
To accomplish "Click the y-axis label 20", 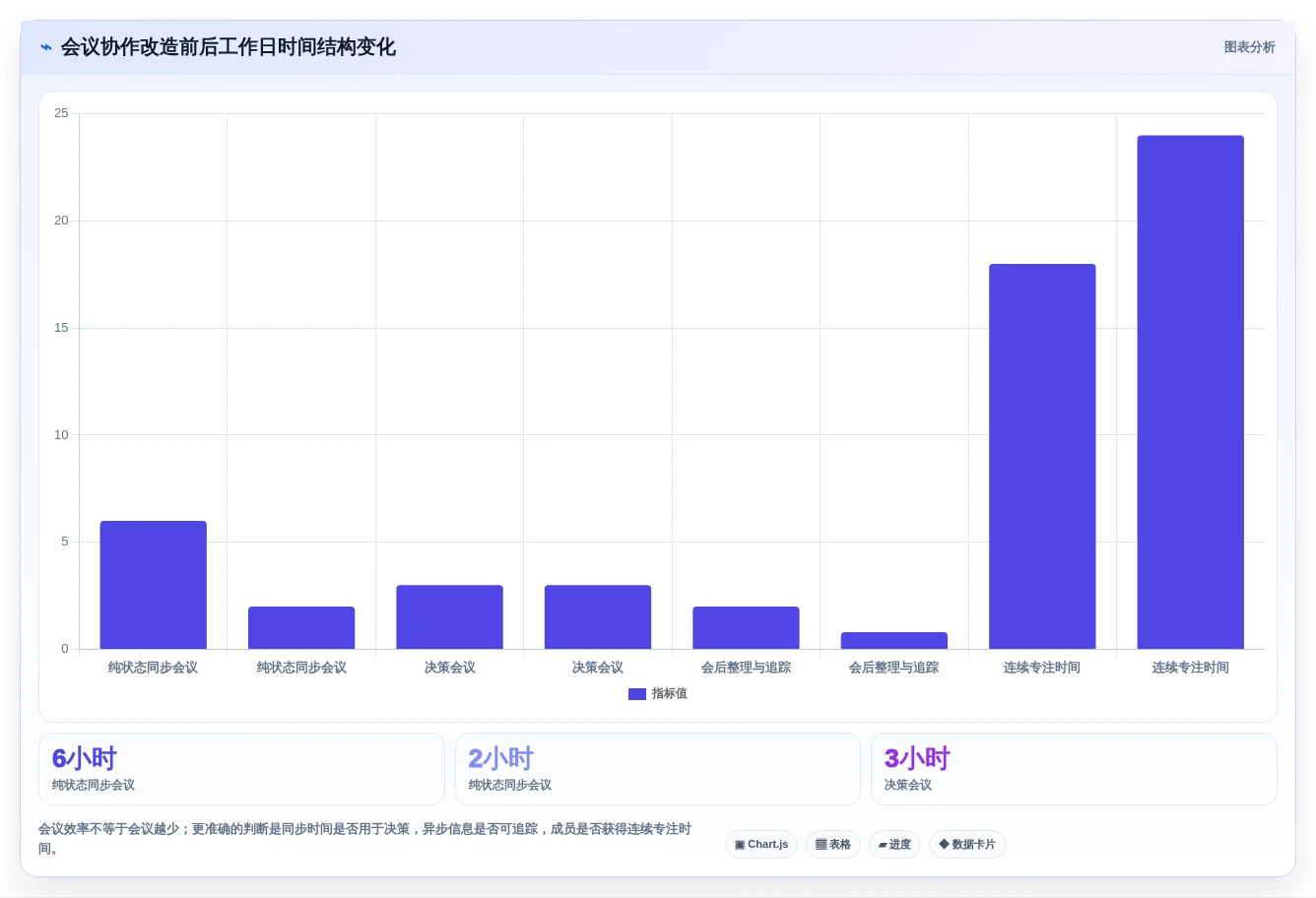I will click(61, 221).
